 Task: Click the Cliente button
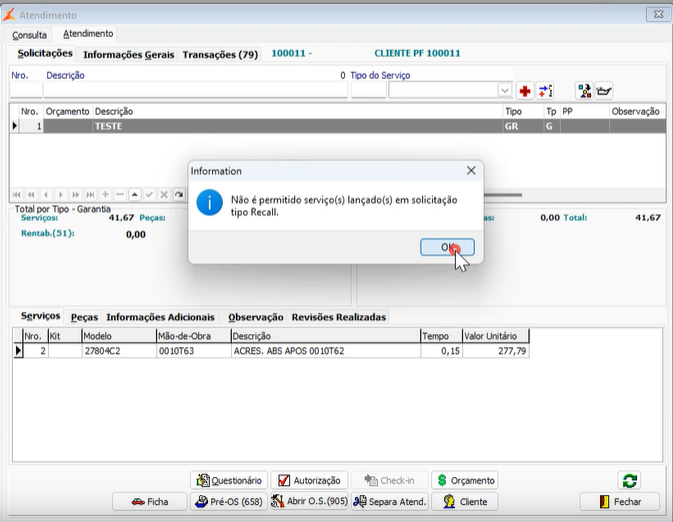click(x=465, y=501)
